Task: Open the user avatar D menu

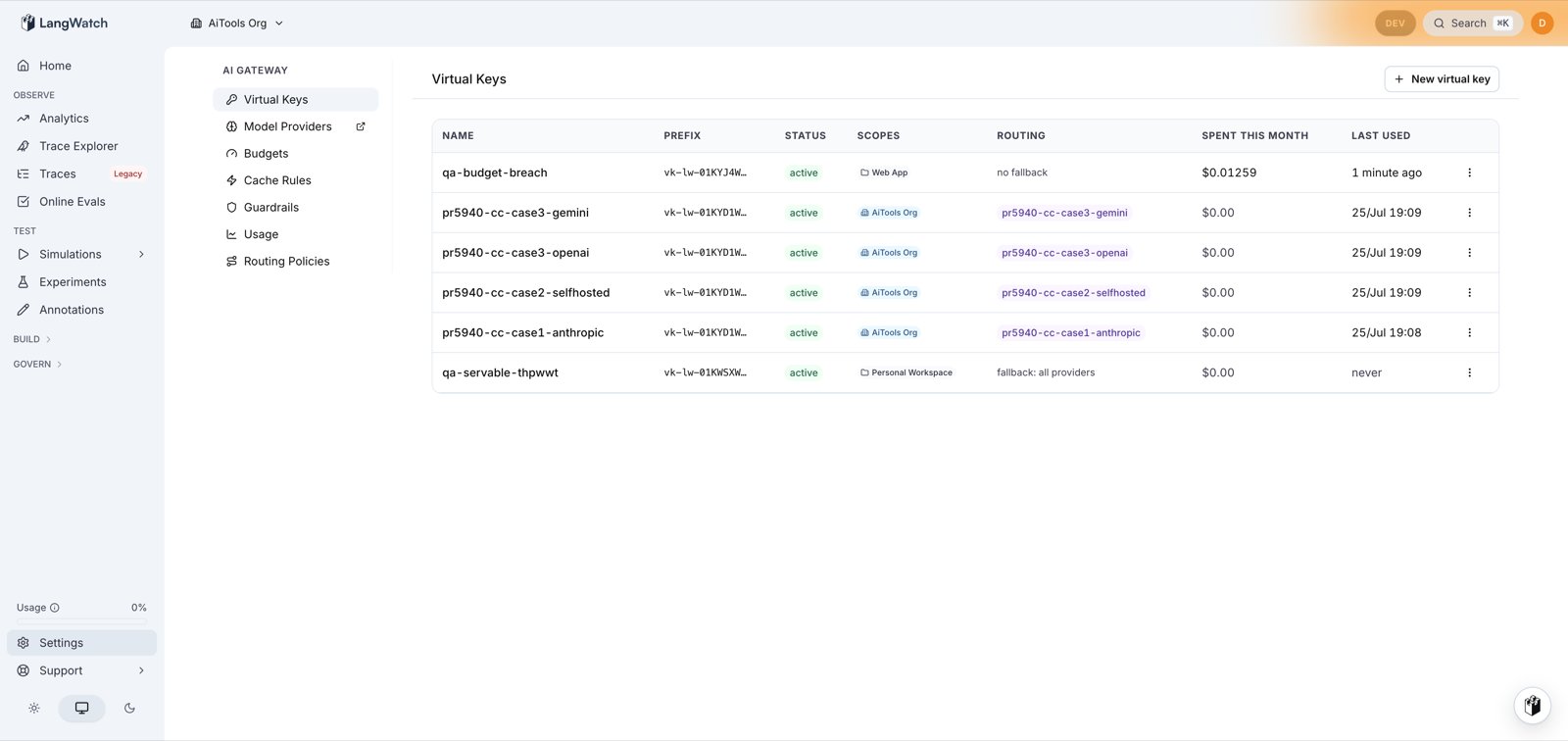Action: [x=1542, y=23]
